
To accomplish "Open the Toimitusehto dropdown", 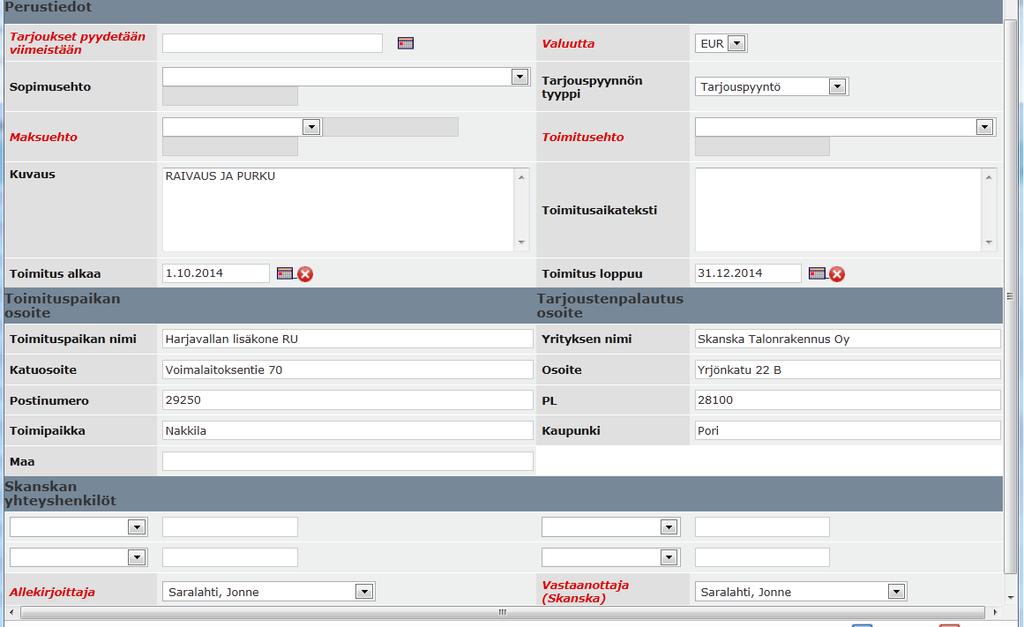I will pyautogui.click(x=985, y=127).
